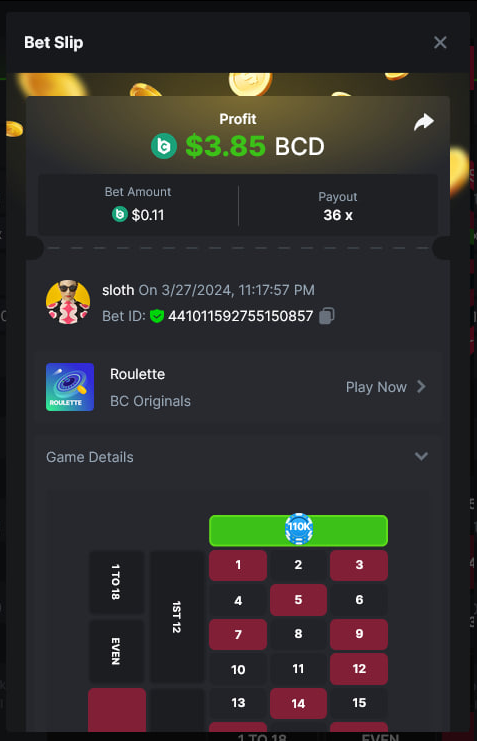Click the share arrow icon
This screenshot has width=477, height=741.
(424, 122)
